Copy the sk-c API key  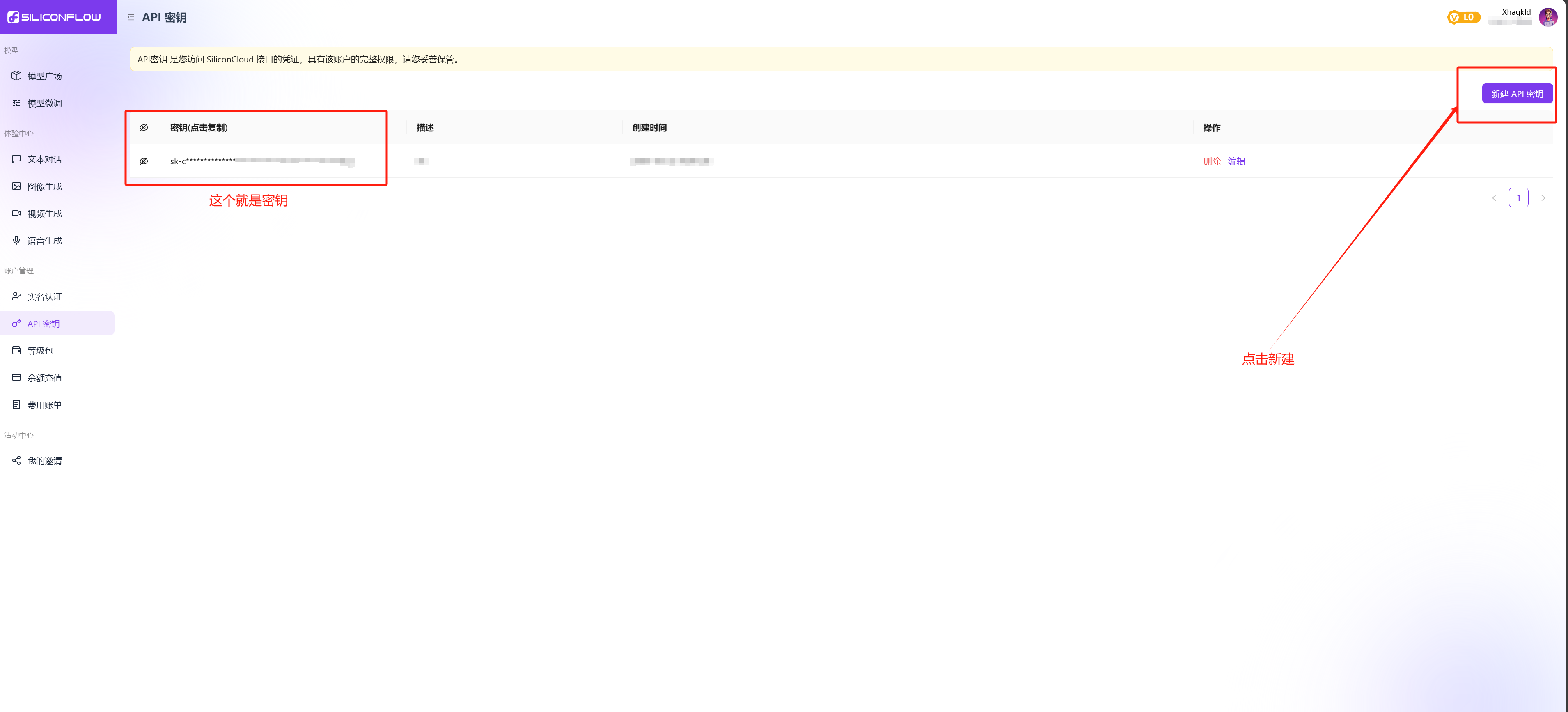(262, 161)
